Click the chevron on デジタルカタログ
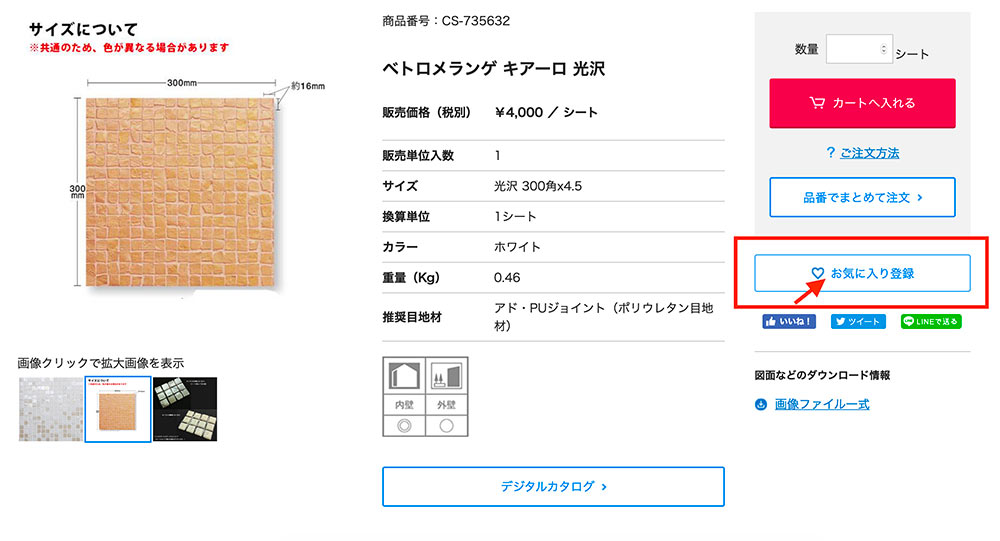The width and height of the screenshot is (1000, 541). (x=605, y=487)
